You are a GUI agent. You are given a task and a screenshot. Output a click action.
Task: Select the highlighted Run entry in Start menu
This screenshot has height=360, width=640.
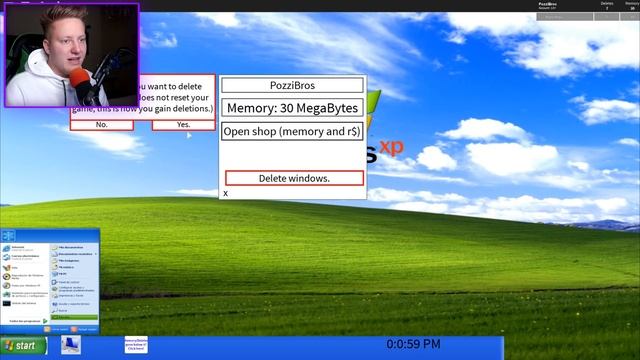(74, 318)
